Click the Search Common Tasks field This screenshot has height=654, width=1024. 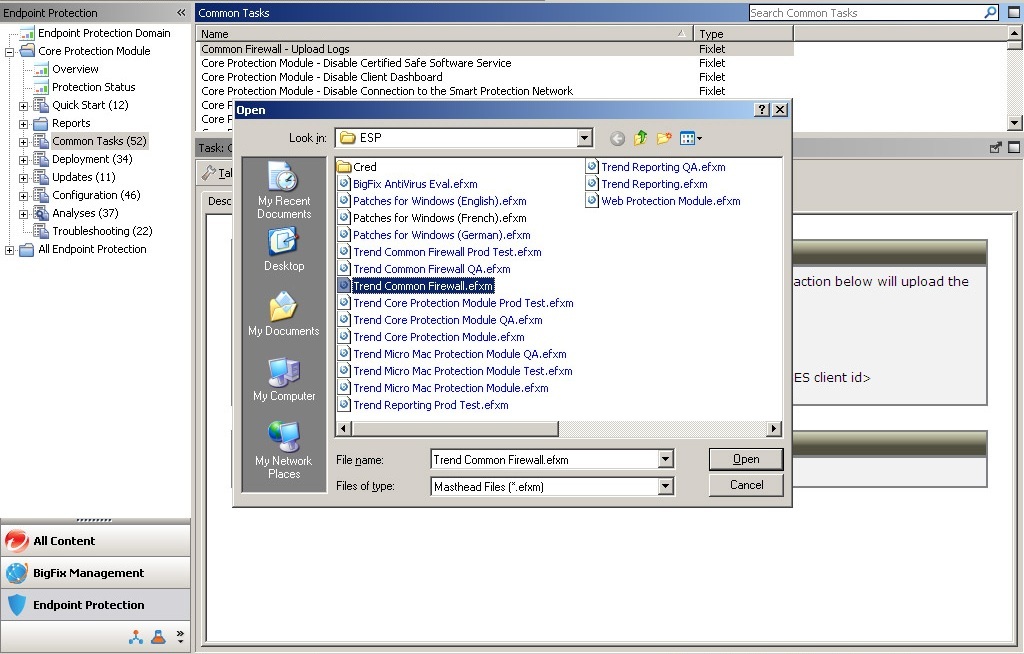[x=866, y=12]
